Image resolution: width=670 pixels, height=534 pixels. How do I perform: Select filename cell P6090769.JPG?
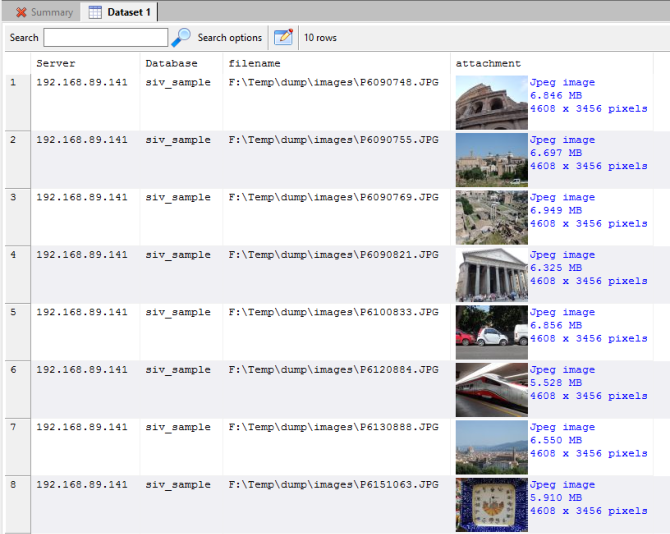click(x=333, y=198)
